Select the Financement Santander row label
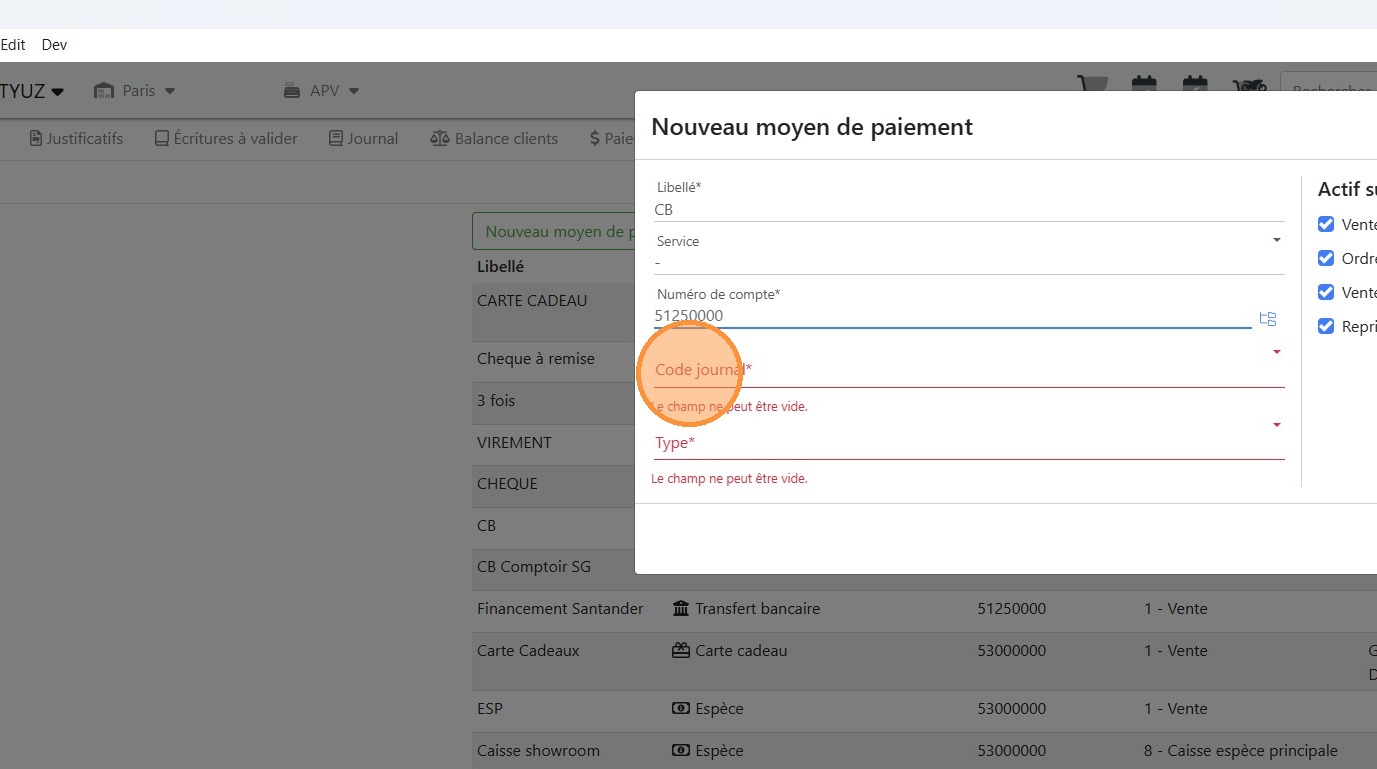Screen dimensions: 1377x769 point(560,608)
